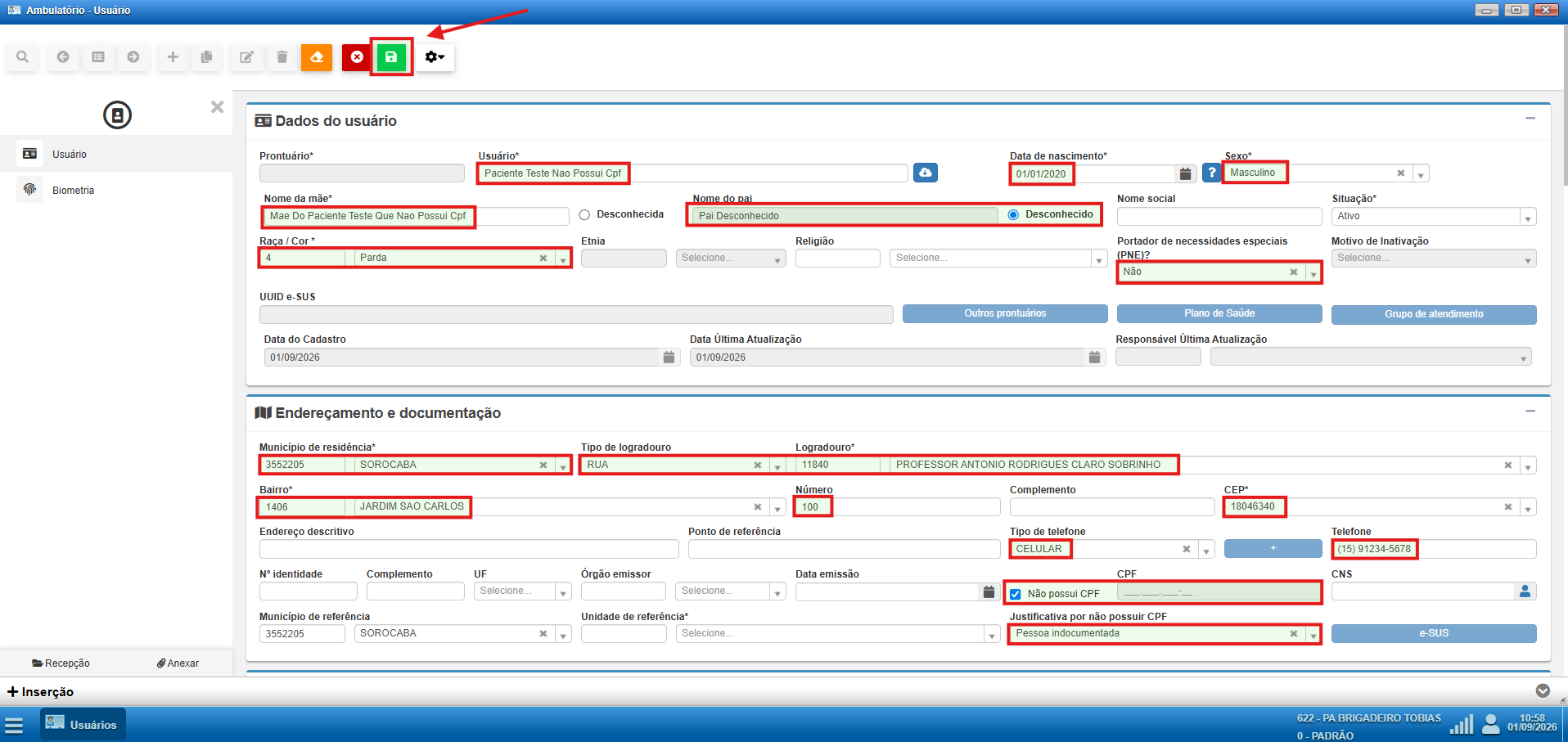Click the e-SUS button
Viewport: 1568px width, 742px height.
point(1434,634)
